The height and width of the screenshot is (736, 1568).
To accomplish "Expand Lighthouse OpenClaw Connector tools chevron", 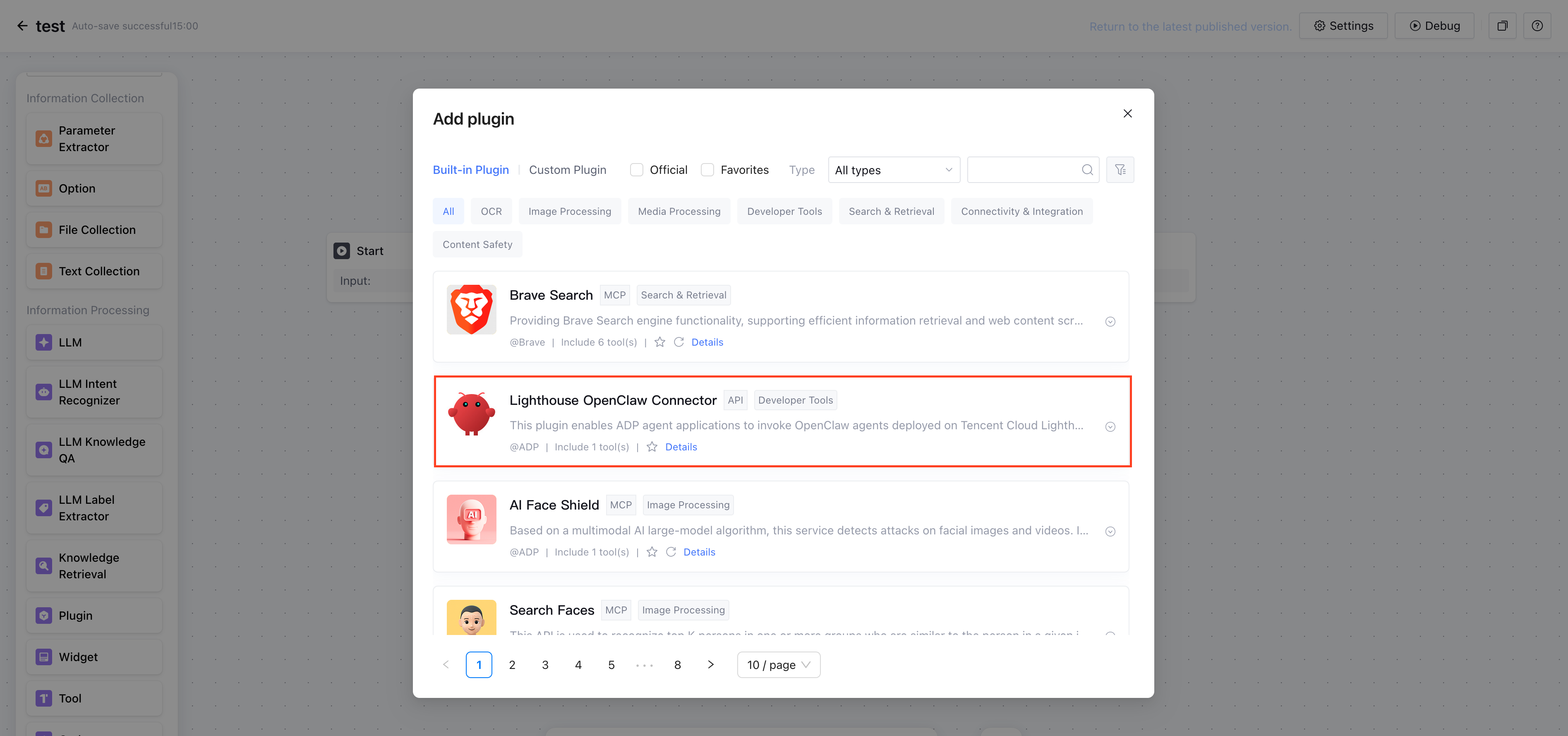I will coord(1110,426).
